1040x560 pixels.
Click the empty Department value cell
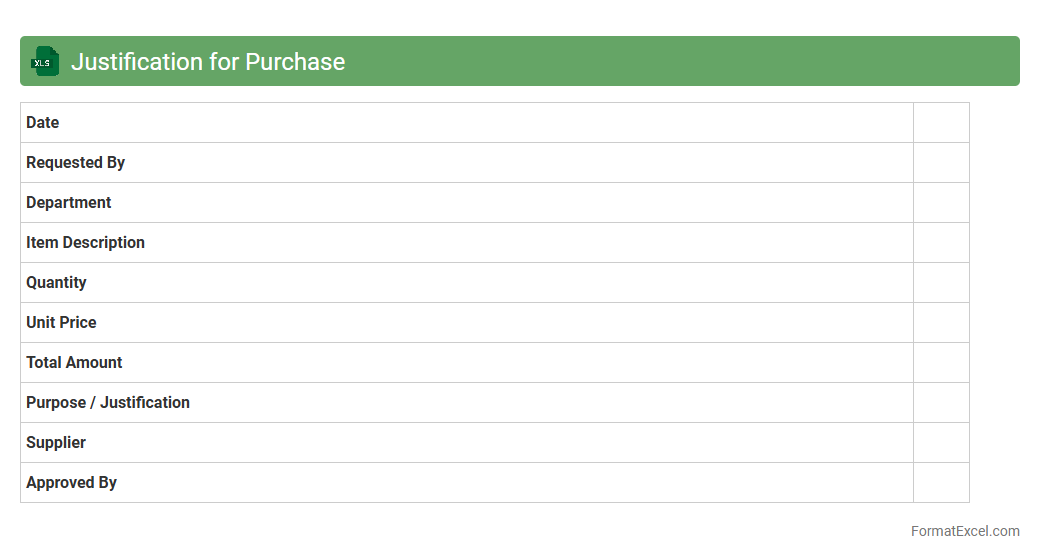pyautogui.click(x=941, y=203)
